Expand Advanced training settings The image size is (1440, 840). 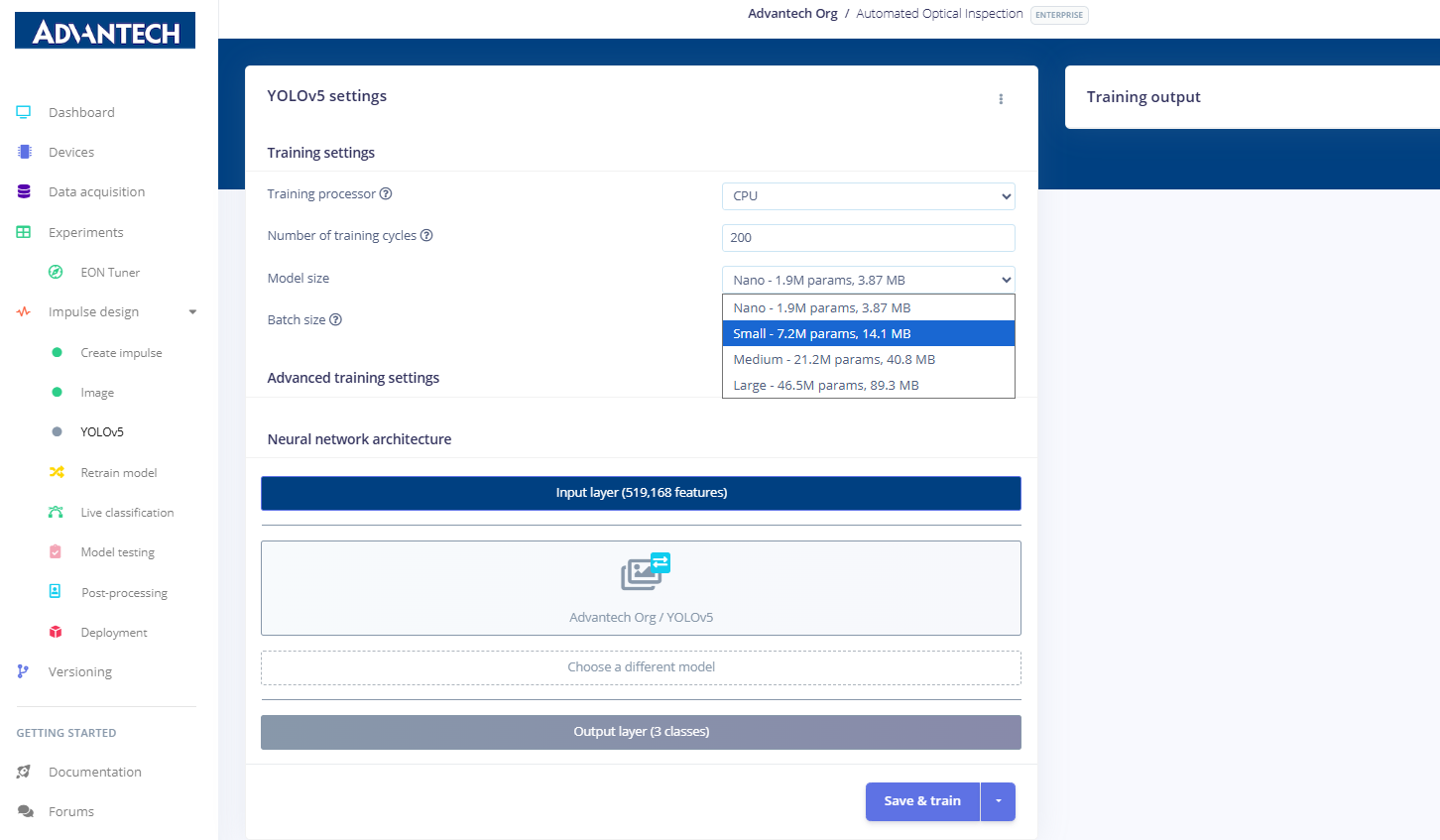[x=353, y=378]
